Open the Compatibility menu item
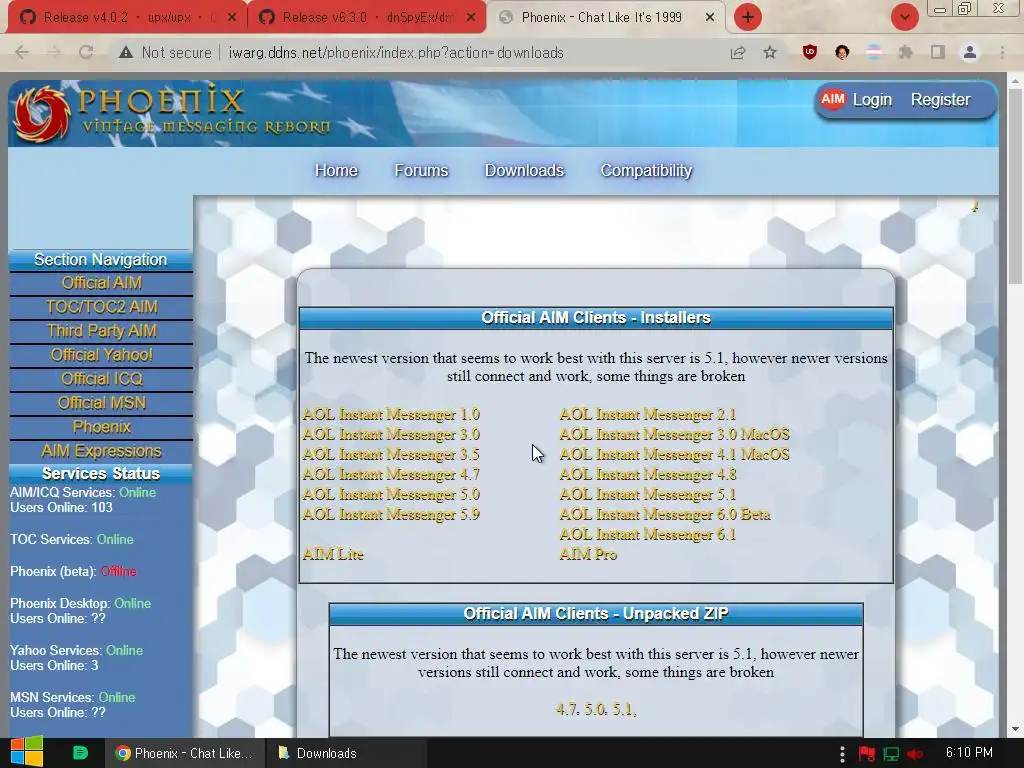This screenshot has height=768, width=1024. coord(646,170)
